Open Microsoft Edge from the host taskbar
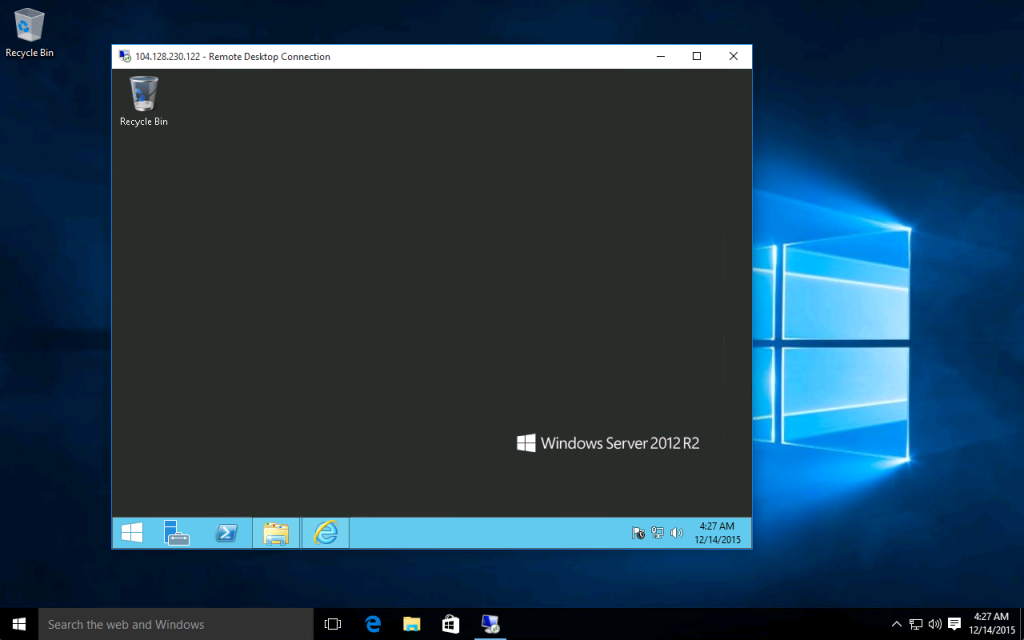The height and width of the screenshot is (640, 1024). [372, 623]
